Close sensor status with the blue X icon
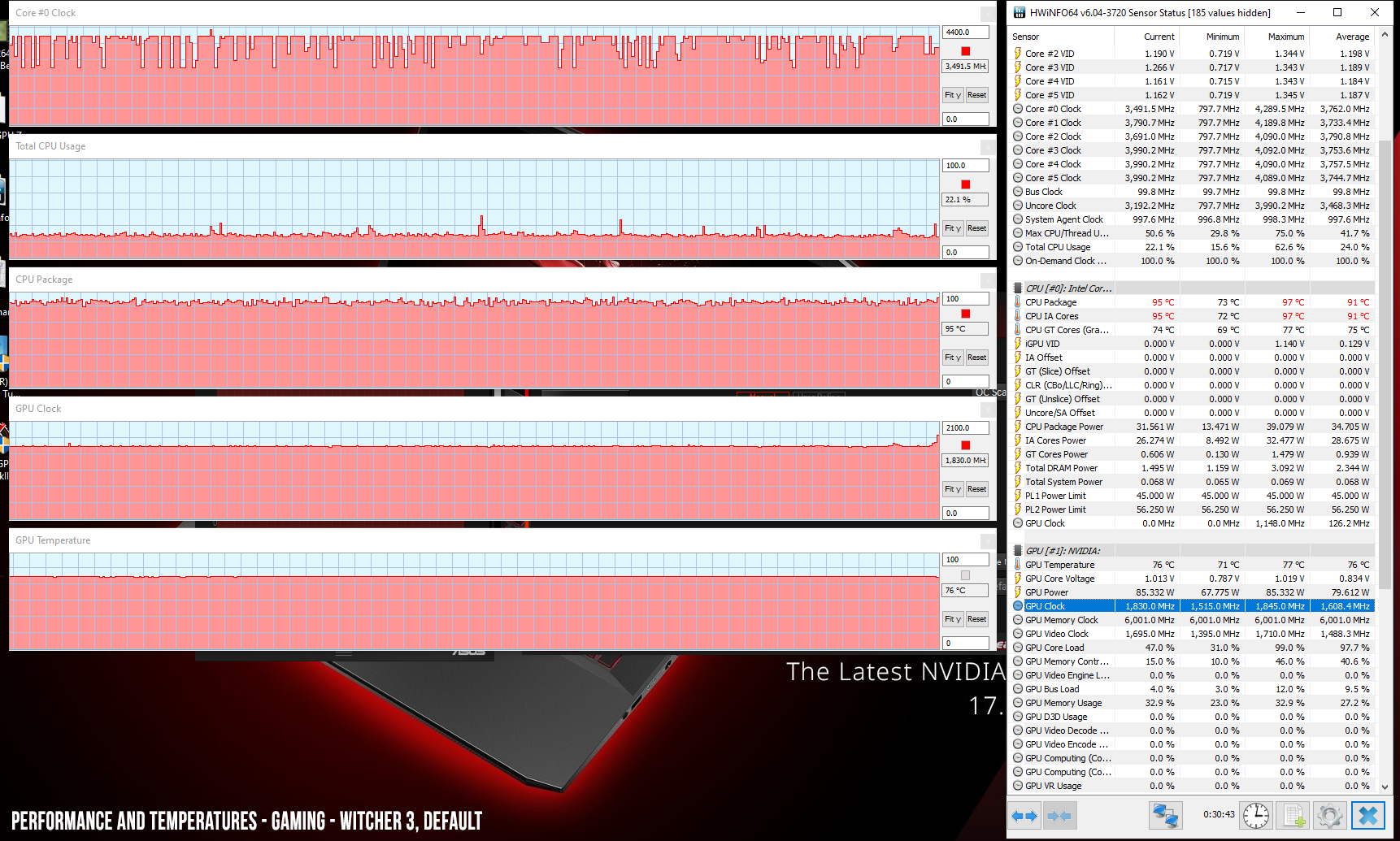1400x841 pixels. click(1367, 815)
